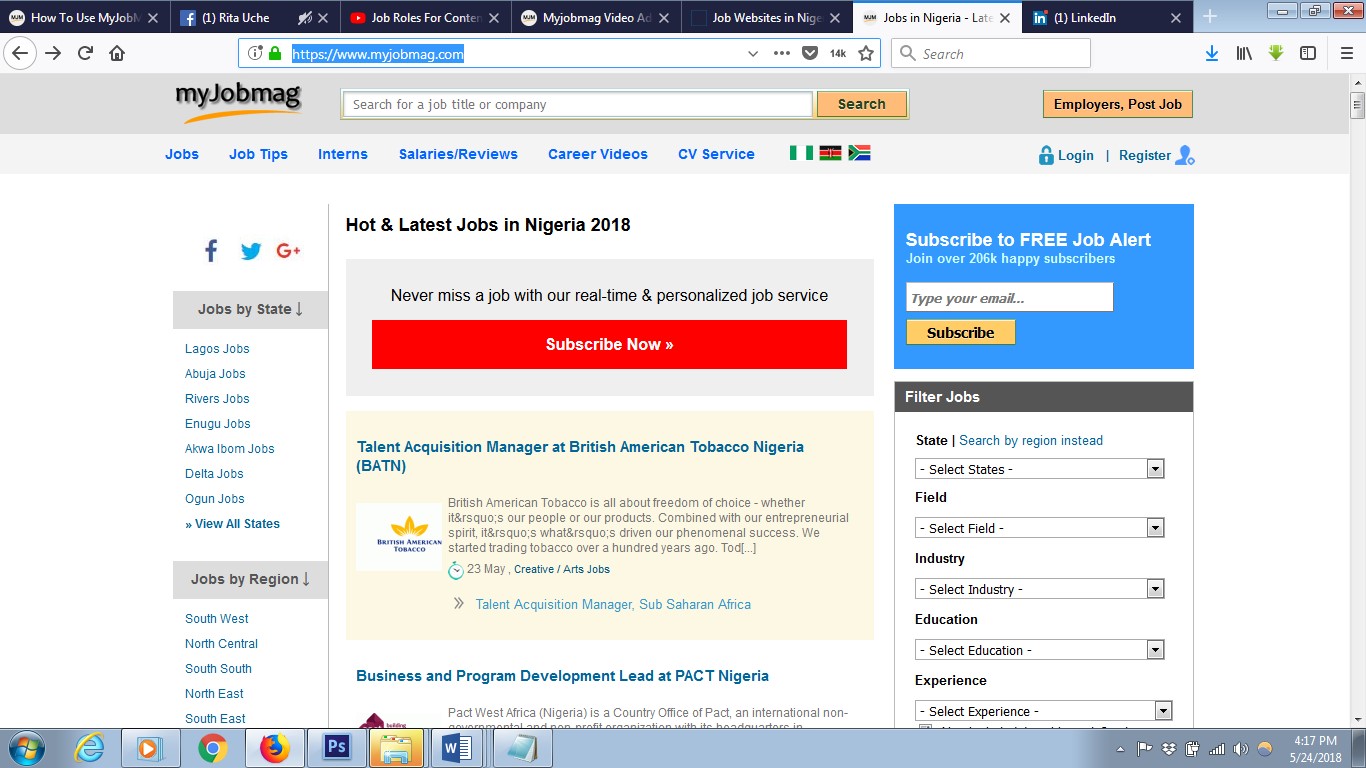Close the LinkedIn tab

tap(1175, 17)
